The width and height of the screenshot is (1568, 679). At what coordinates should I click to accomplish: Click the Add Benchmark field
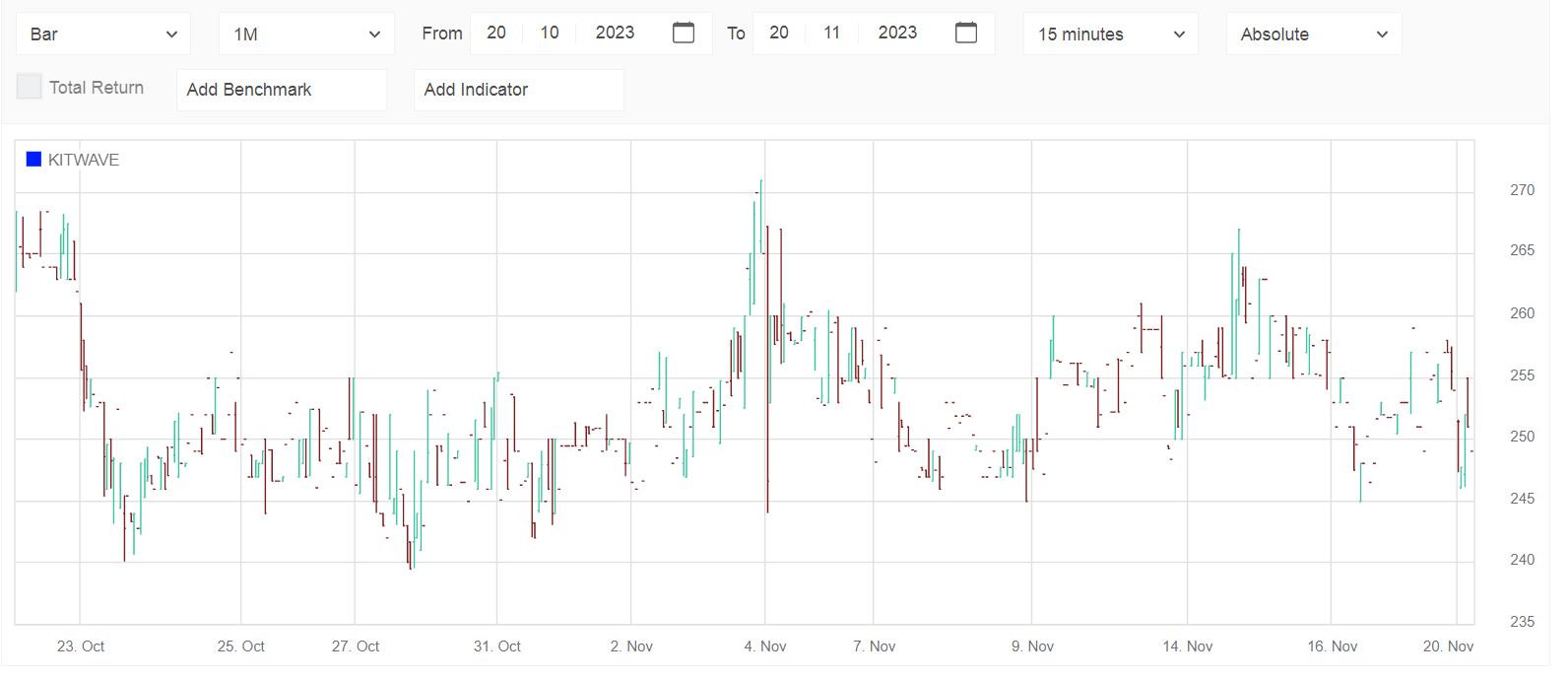tap(282, 90)
